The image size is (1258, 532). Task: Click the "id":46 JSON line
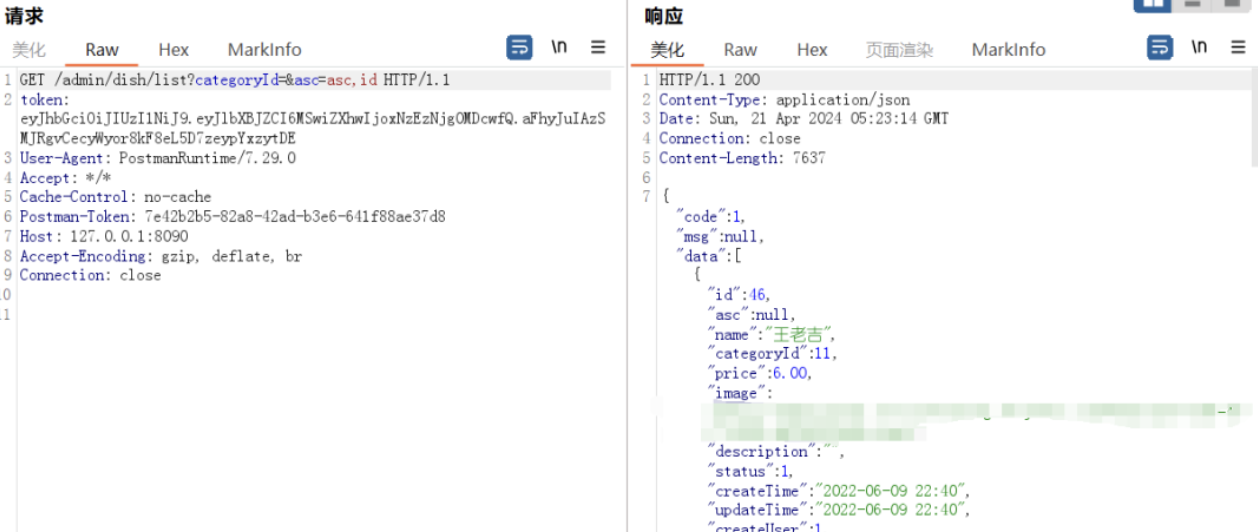click(x=739, y=294)
